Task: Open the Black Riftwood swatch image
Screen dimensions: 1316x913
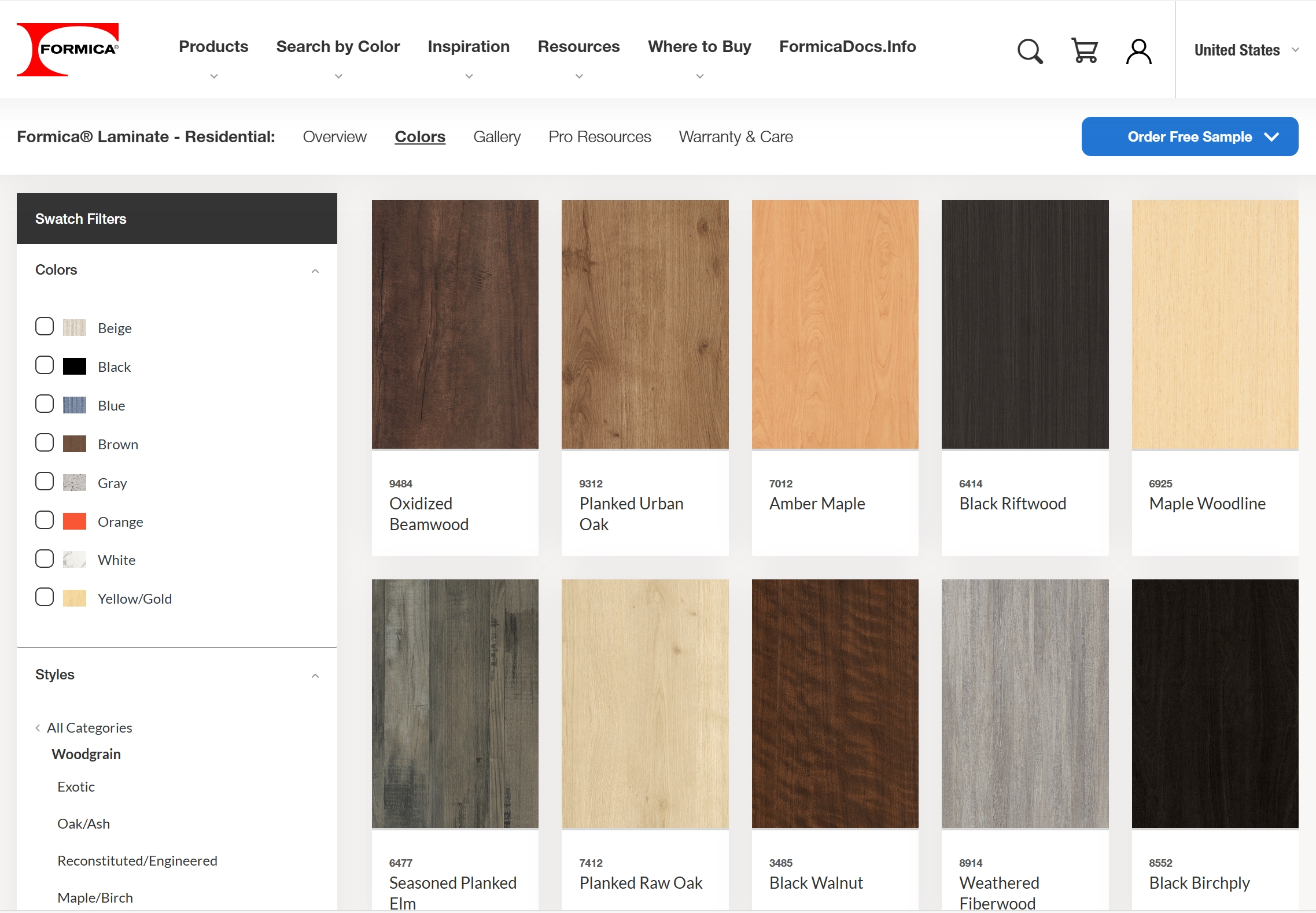Action: point(1025,324)
